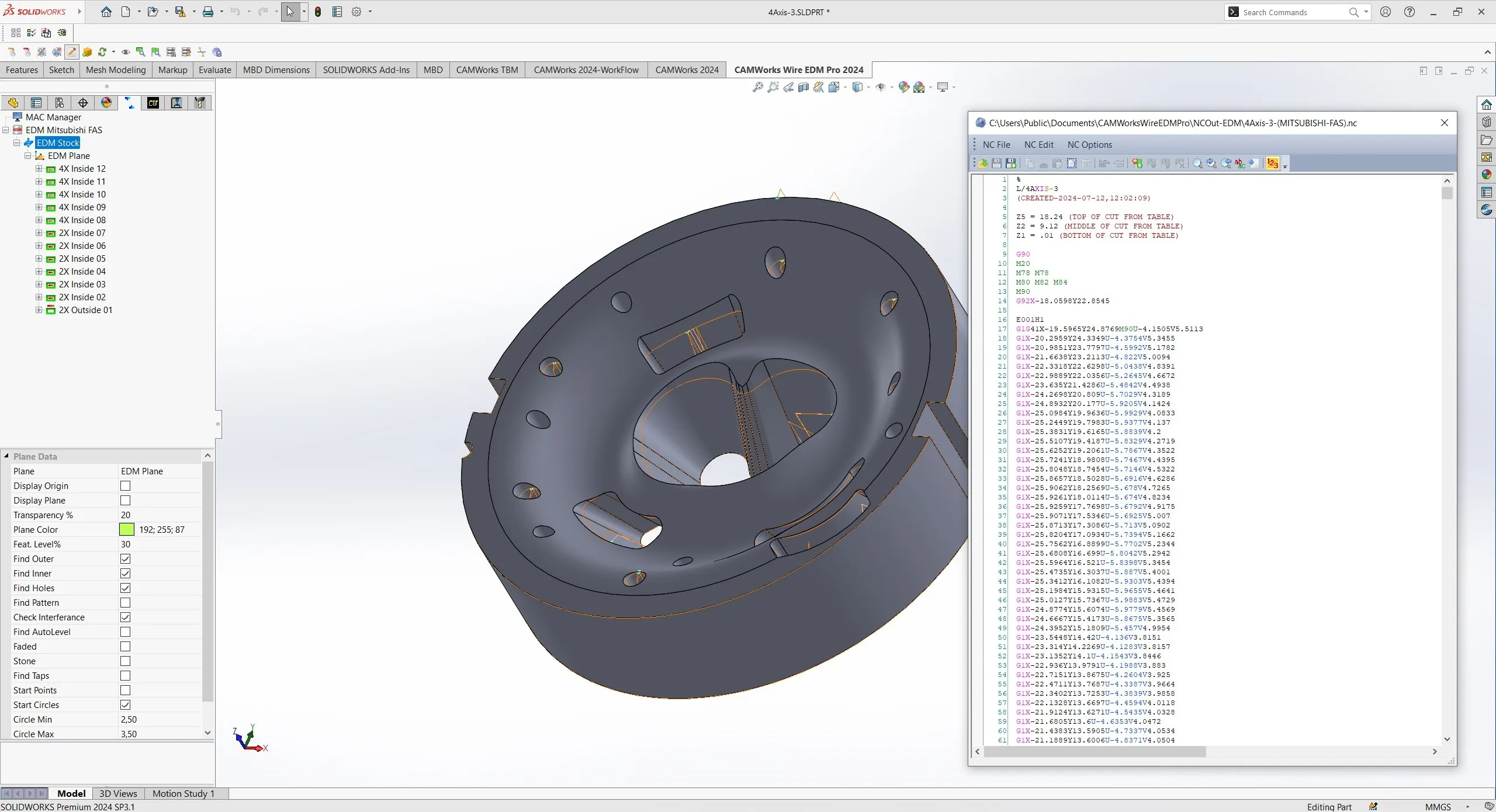Click the Replace text icon in NC editor
1496x812 pixels.
click(x=1240, y=164)
